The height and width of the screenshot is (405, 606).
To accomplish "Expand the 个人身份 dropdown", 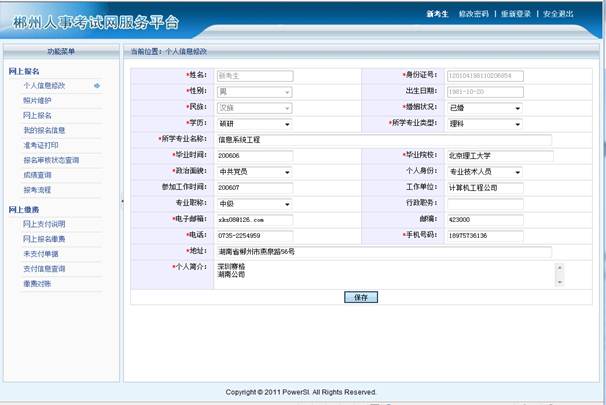I will tap(517, 172).
